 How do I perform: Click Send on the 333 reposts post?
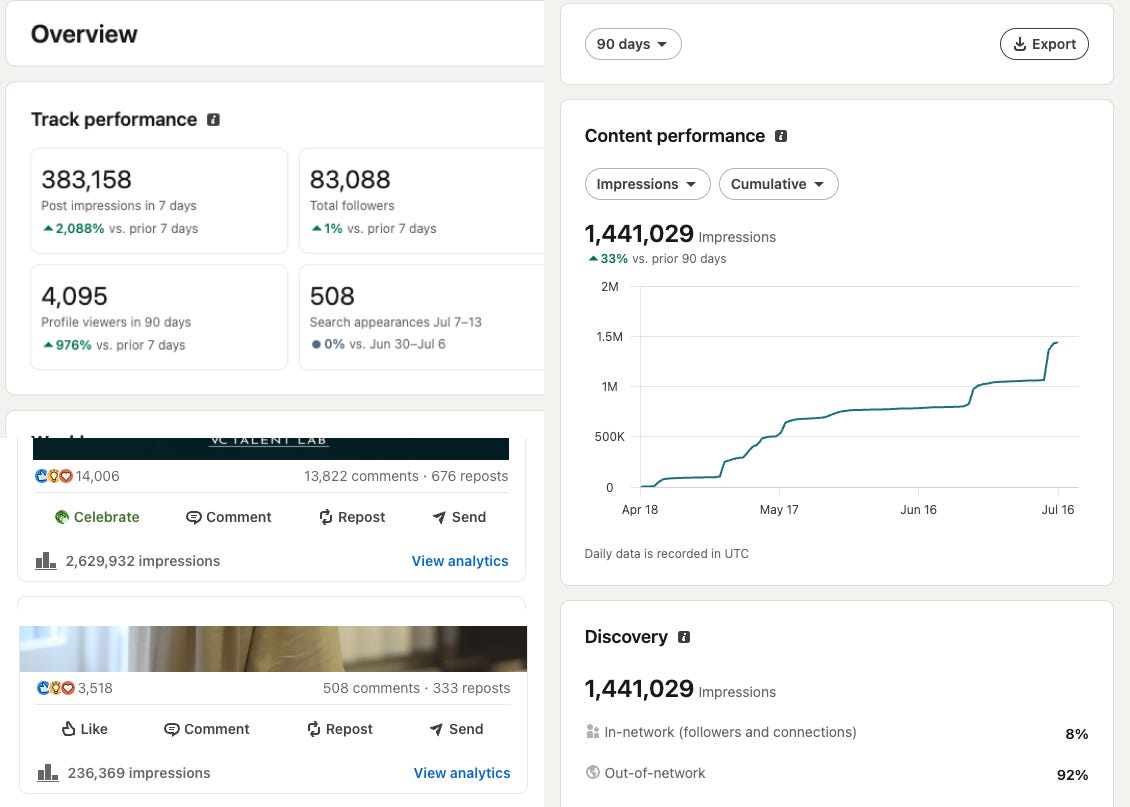456,729
